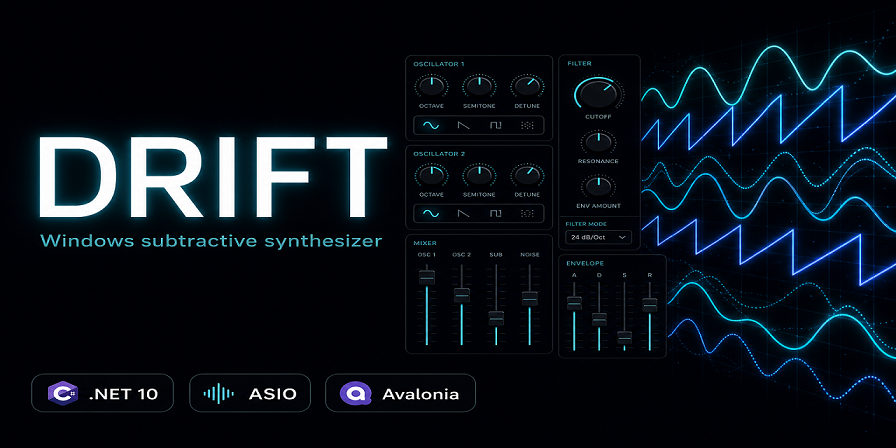Click the Oscillator 1 Octave knob
Image resolution: width=896 pixels, height=448 pixels.
[x=431, y=86]
